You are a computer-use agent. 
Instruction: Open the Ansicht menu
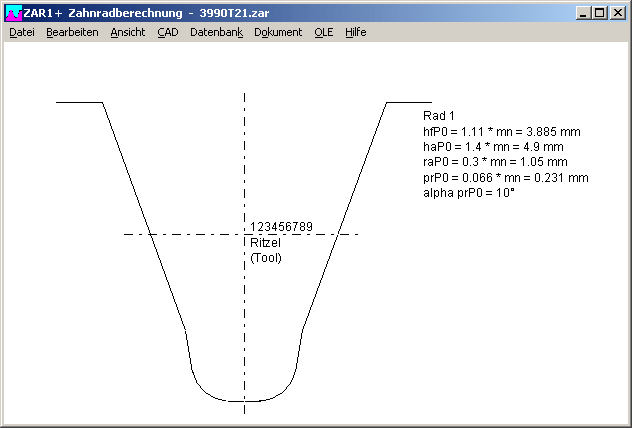[128, 32]
